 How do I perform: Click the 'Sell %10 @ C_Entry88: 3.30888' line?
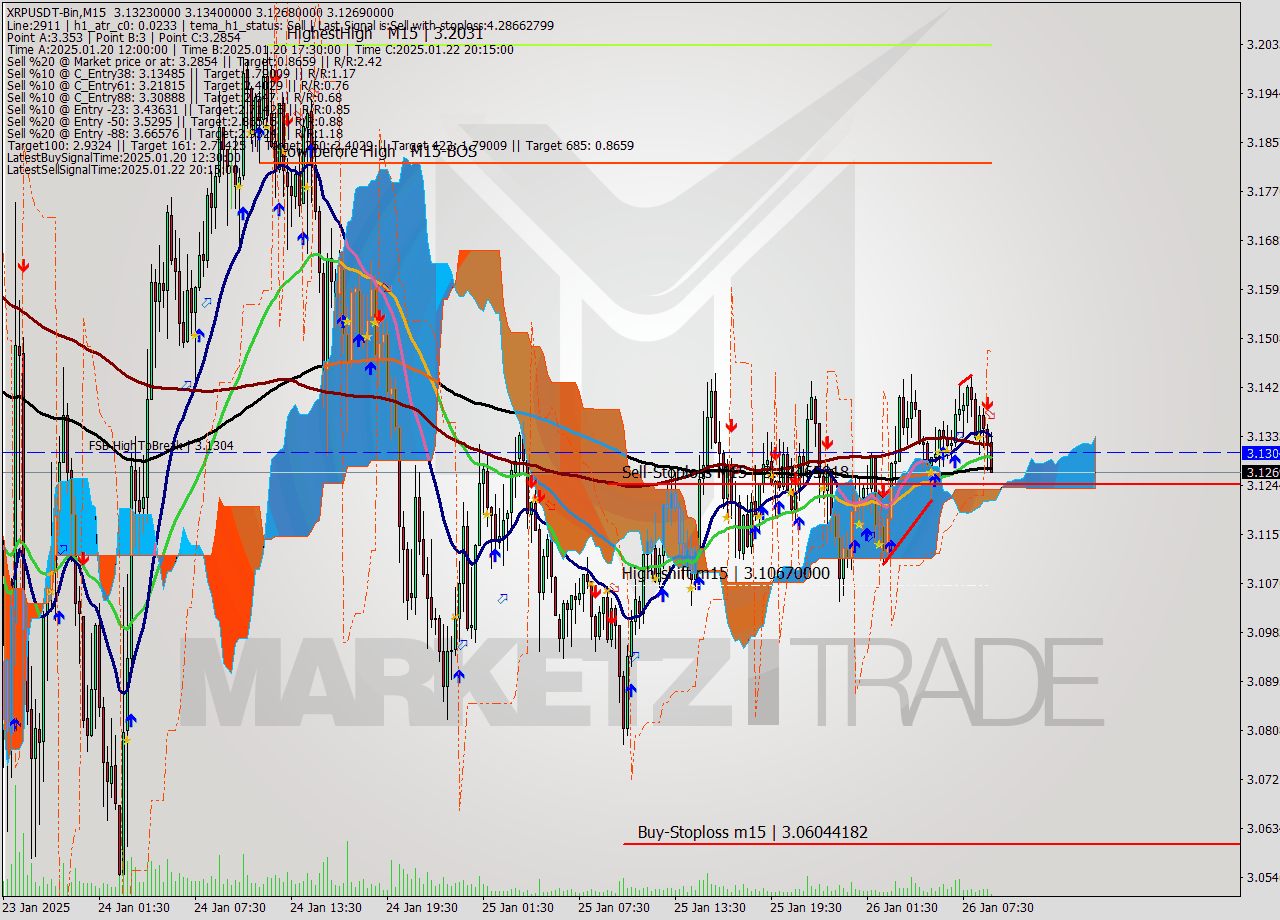(174, 97)
